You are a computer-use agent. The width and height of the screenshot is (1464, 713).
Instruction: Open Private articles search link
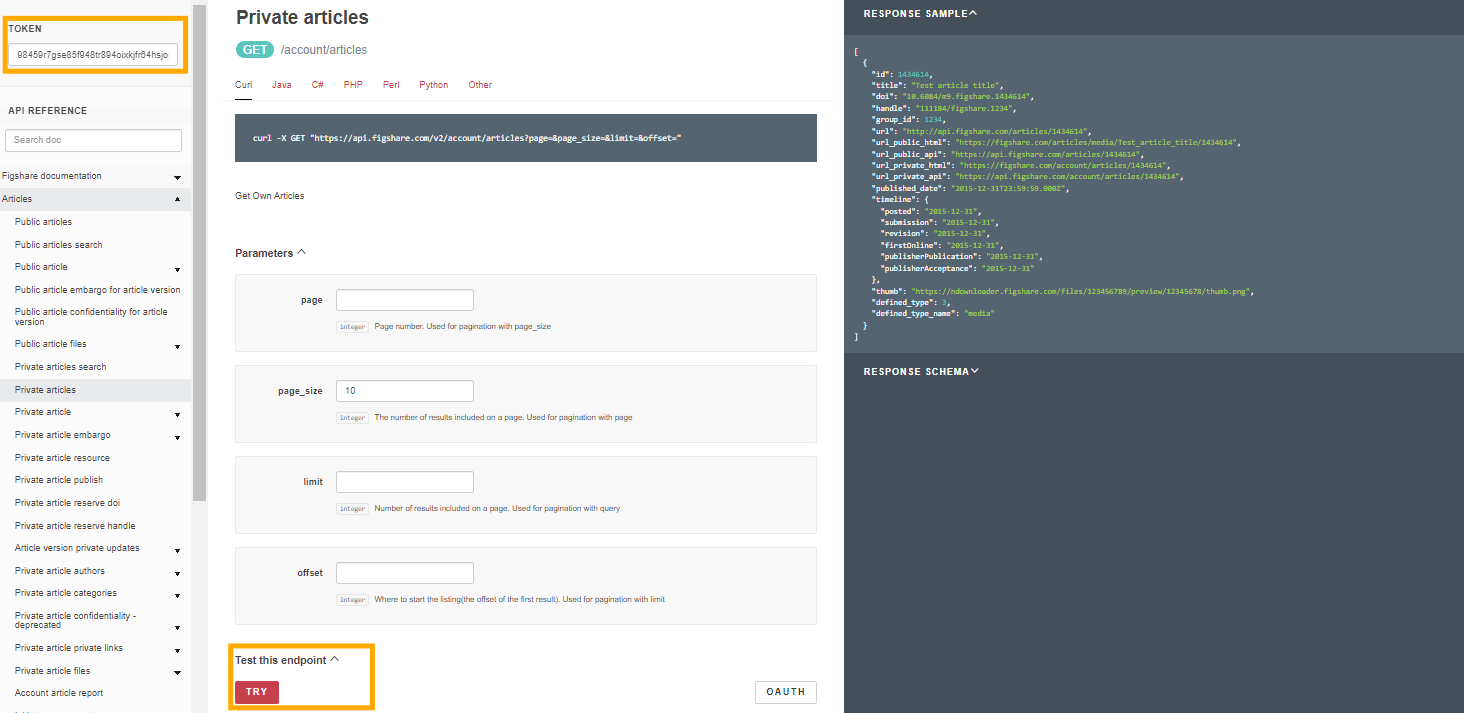(x=60, y=367)
